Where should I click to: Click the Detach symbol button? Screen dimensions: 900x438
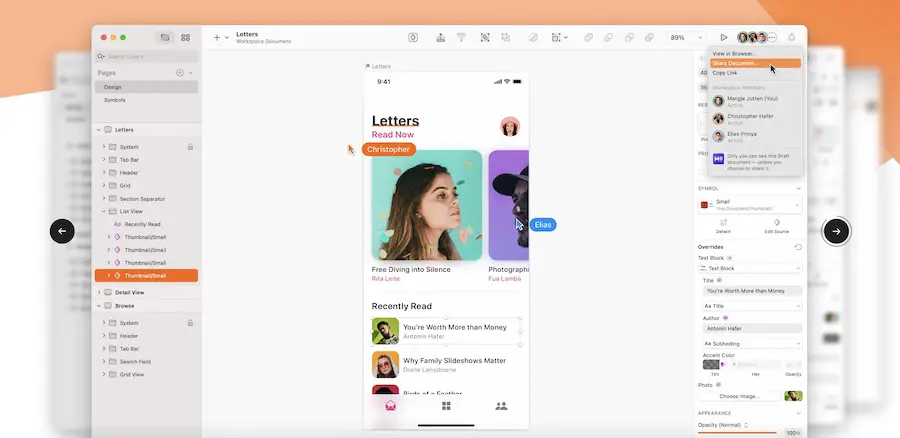pyautogui.click(x=723, y=226)
